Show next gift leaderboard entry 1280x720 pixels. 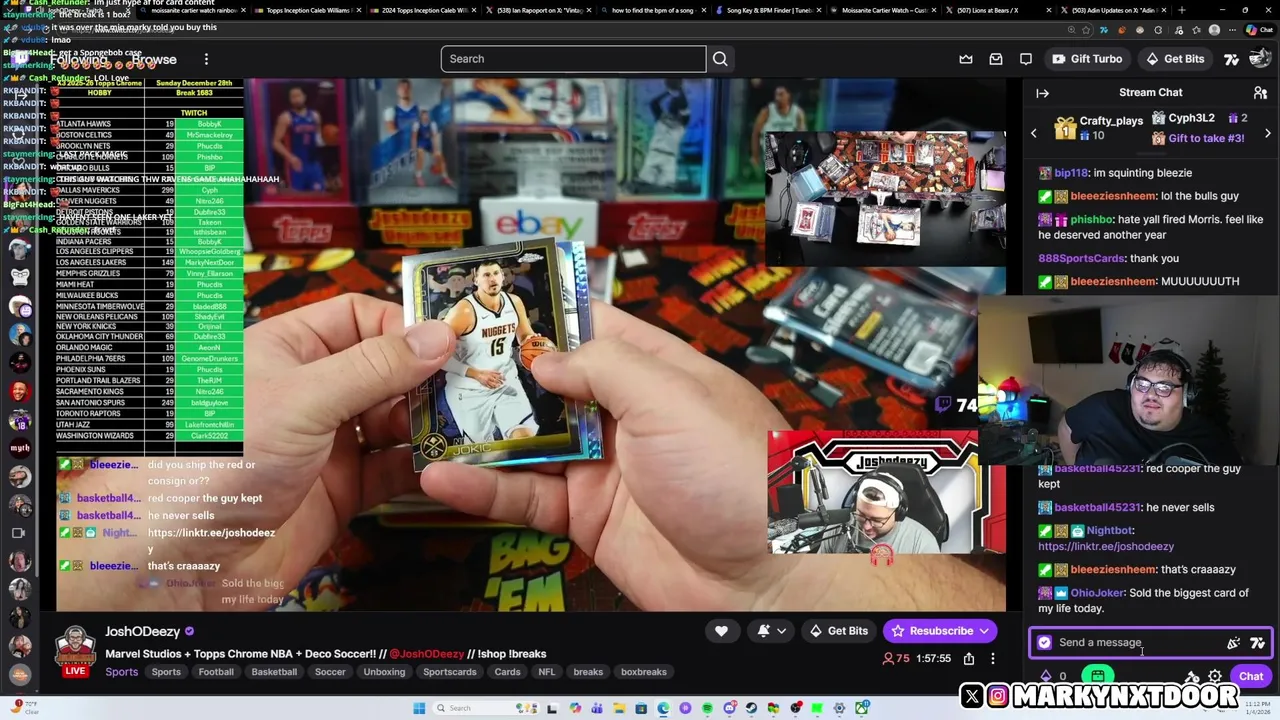(1267, 133)
